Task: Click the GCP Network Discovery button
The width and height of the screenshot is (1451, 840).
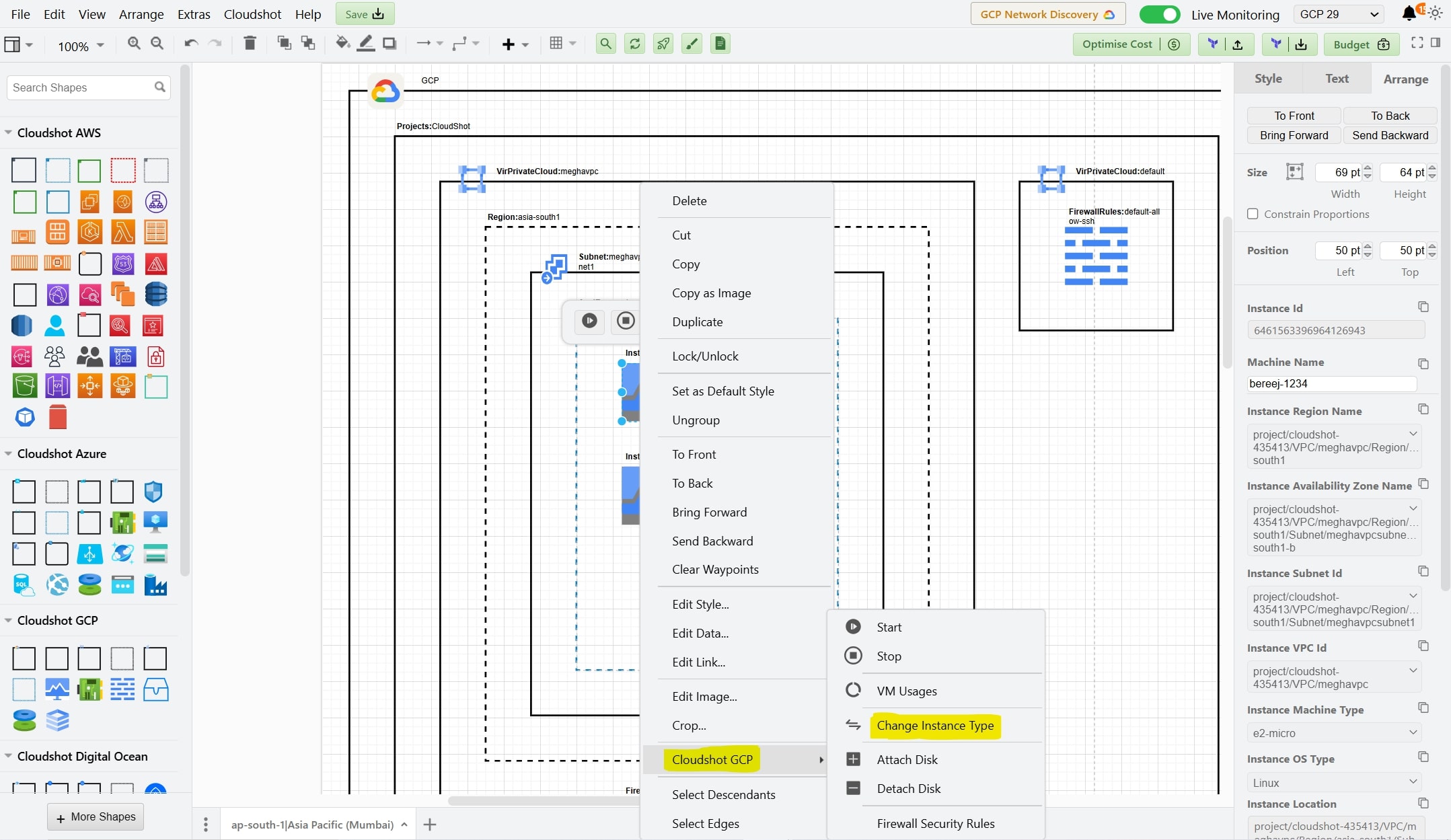Action: (x=1047, y=14)
